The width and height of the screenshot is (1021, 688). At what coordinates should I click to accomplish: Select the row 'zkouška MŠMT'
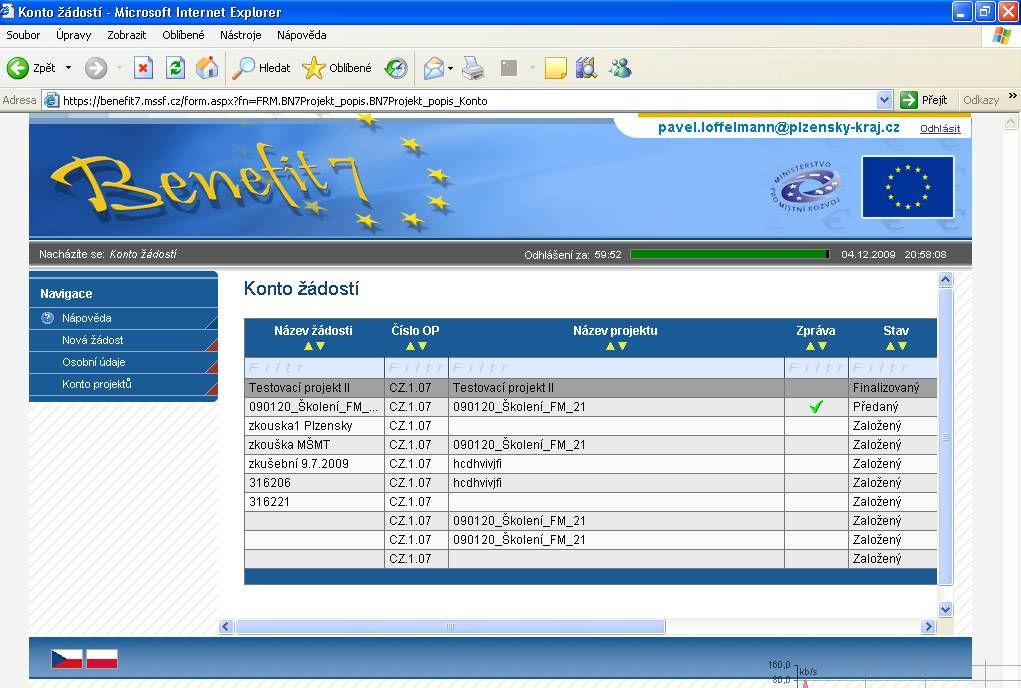[x=591, y=445]
